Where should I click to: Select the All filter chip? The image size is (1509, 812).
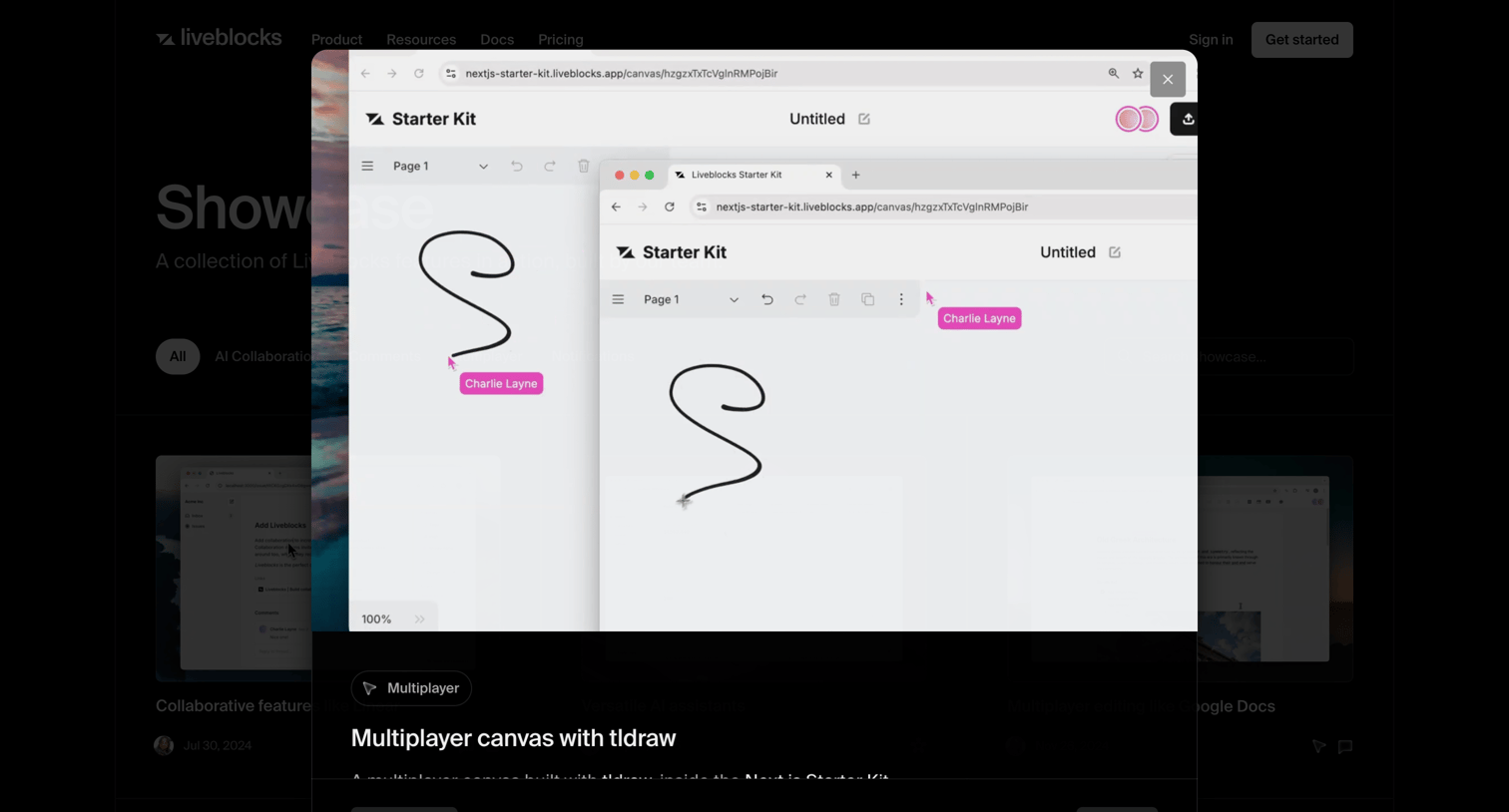point(178,356)
